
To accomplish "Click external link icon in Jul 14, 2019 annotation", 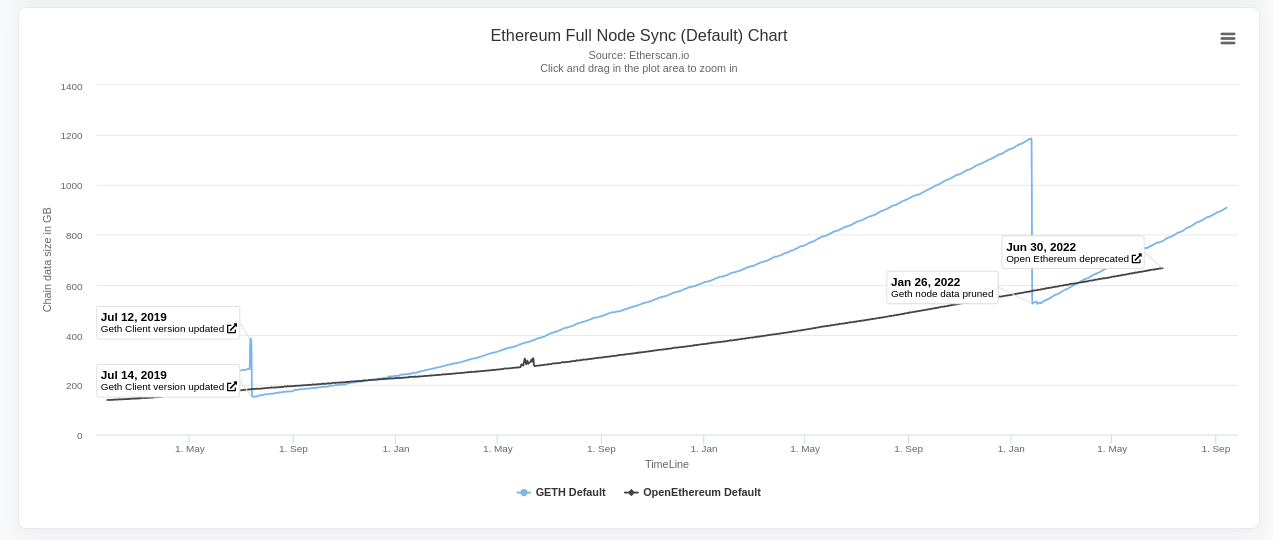I will pos(232,386).
